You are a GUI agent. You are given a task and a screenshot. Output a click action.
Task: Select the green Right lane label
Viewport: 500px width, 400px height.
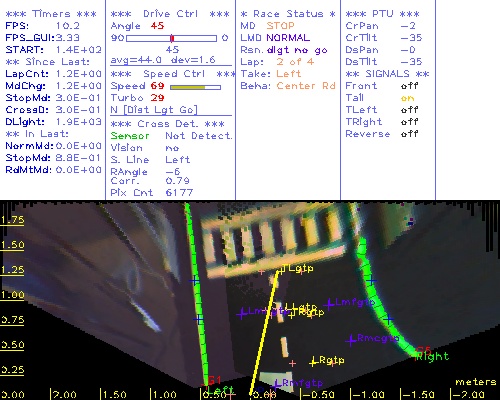click(432, 357)
